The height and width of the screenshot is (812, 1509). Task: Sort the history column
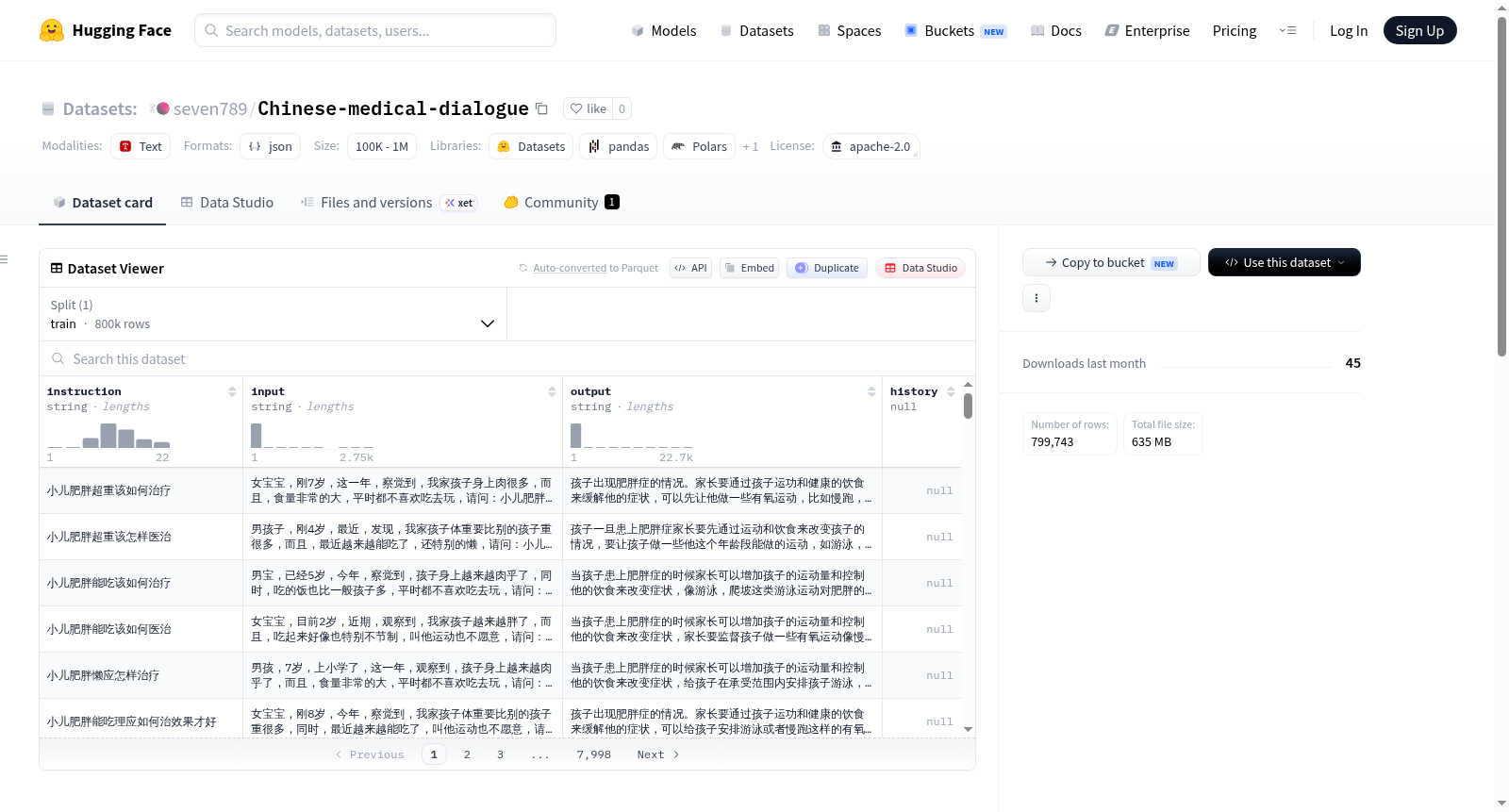[x=951, y=391]
